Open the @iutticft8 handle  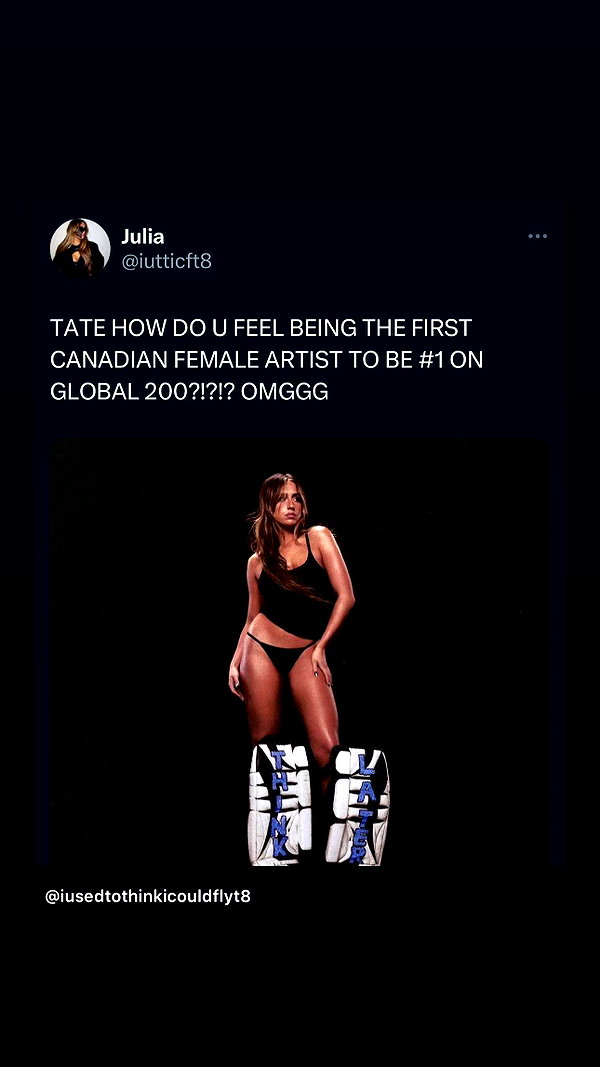pos(166,261)
